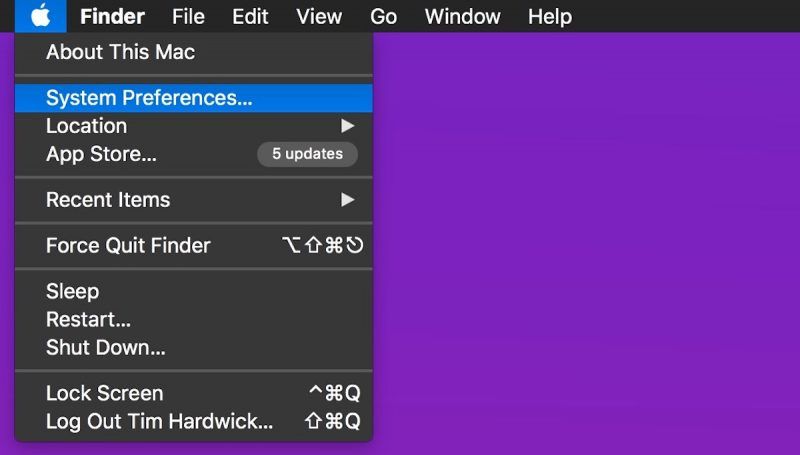Open the Window menu

click(462, 16)
